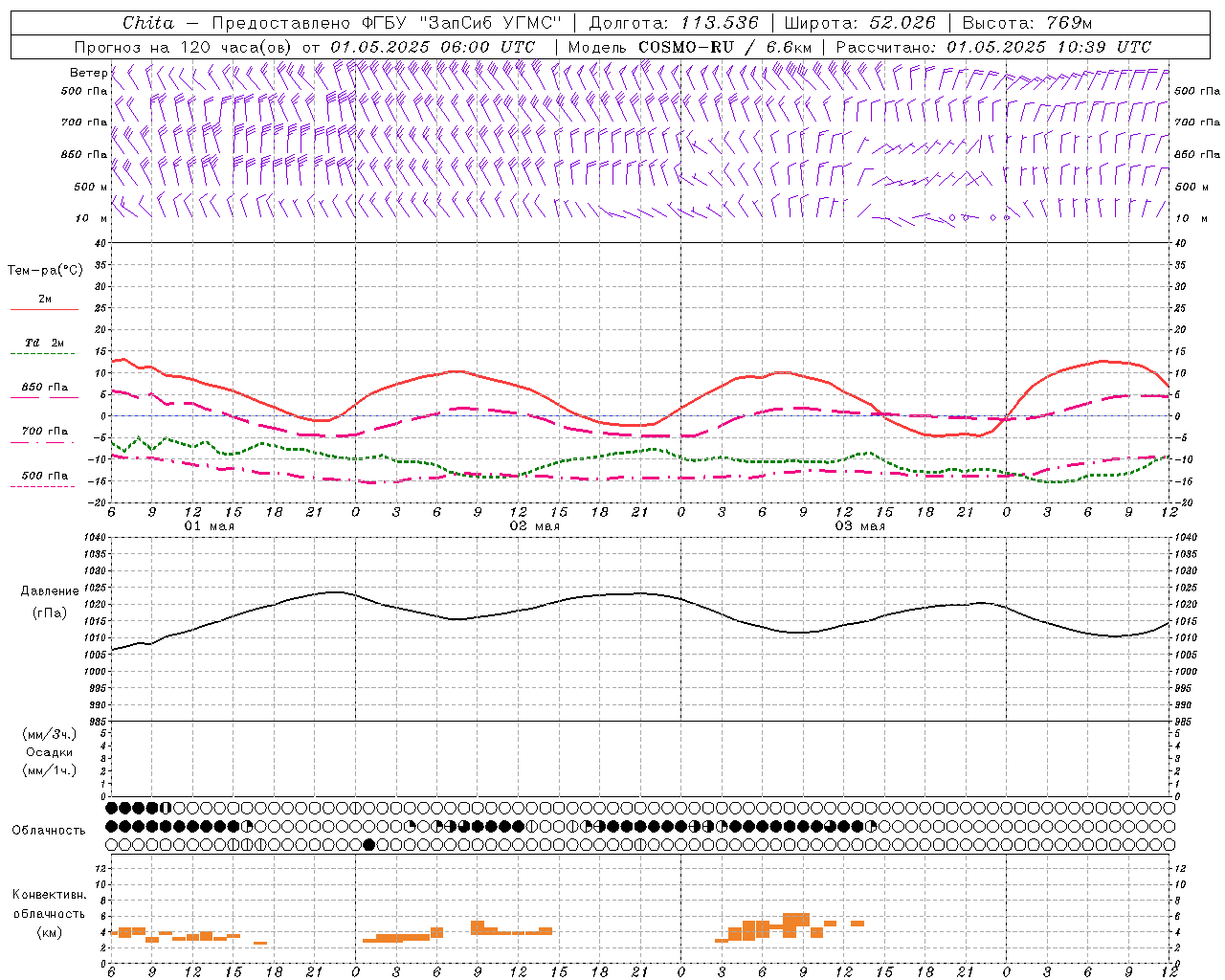Click the 850 гПа temperature legend entry
This screenshot has height=980, width=1225.
click(x=45, y=388)
